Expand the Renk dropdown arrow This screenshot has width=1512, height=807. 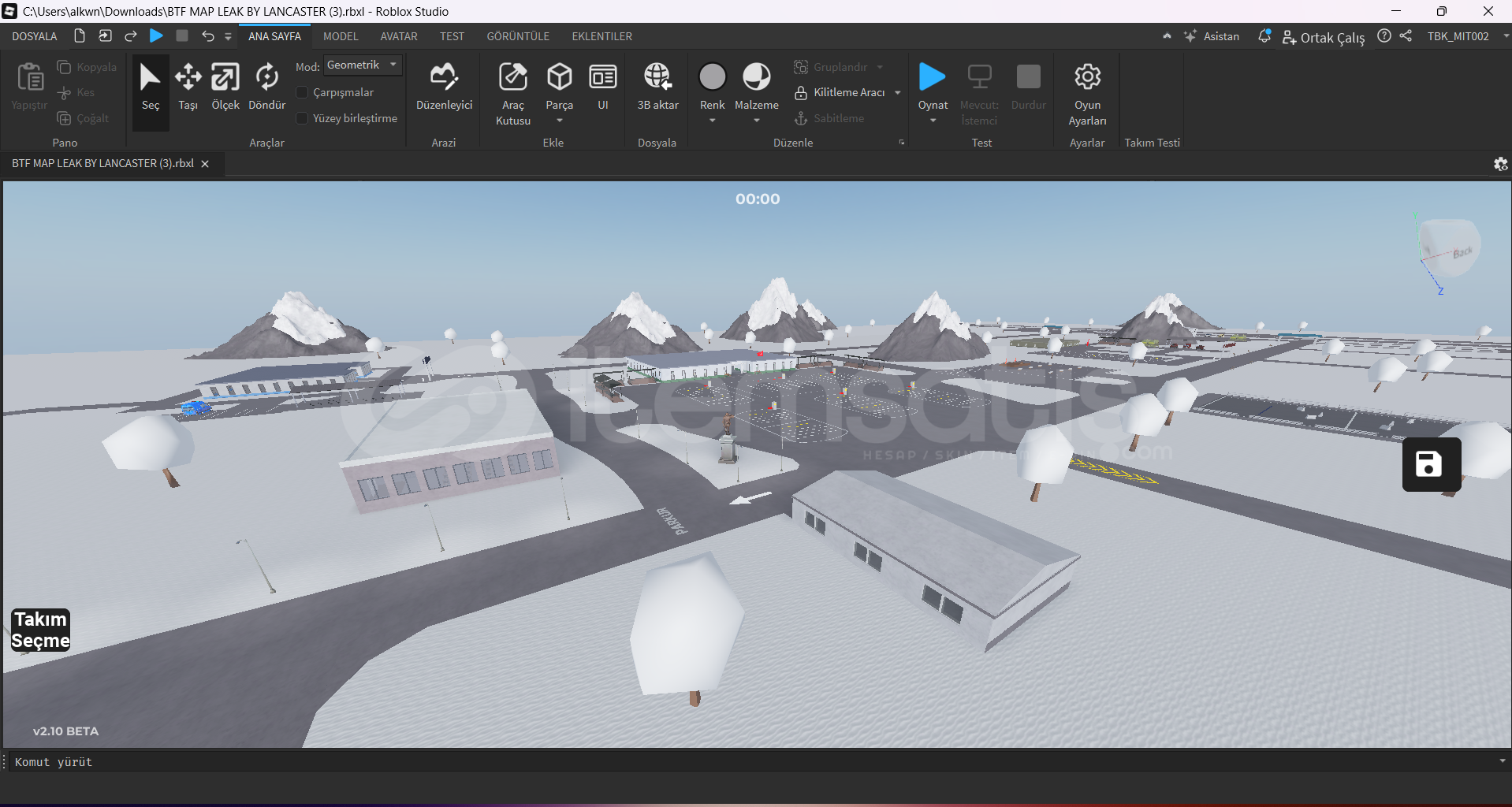pos(713,121)
